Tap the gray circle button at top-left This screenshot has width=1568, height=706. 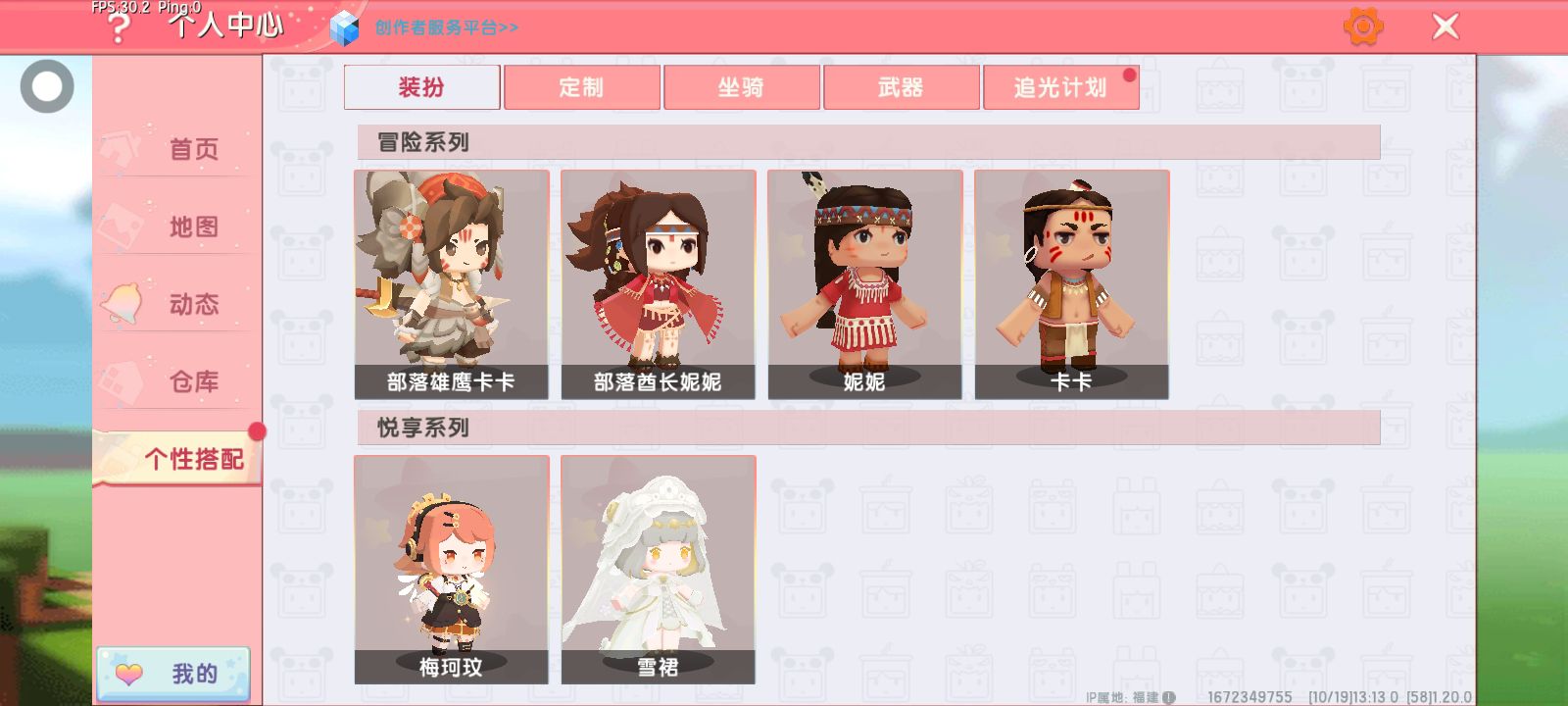pyautogui.click(x=47, y=86)
